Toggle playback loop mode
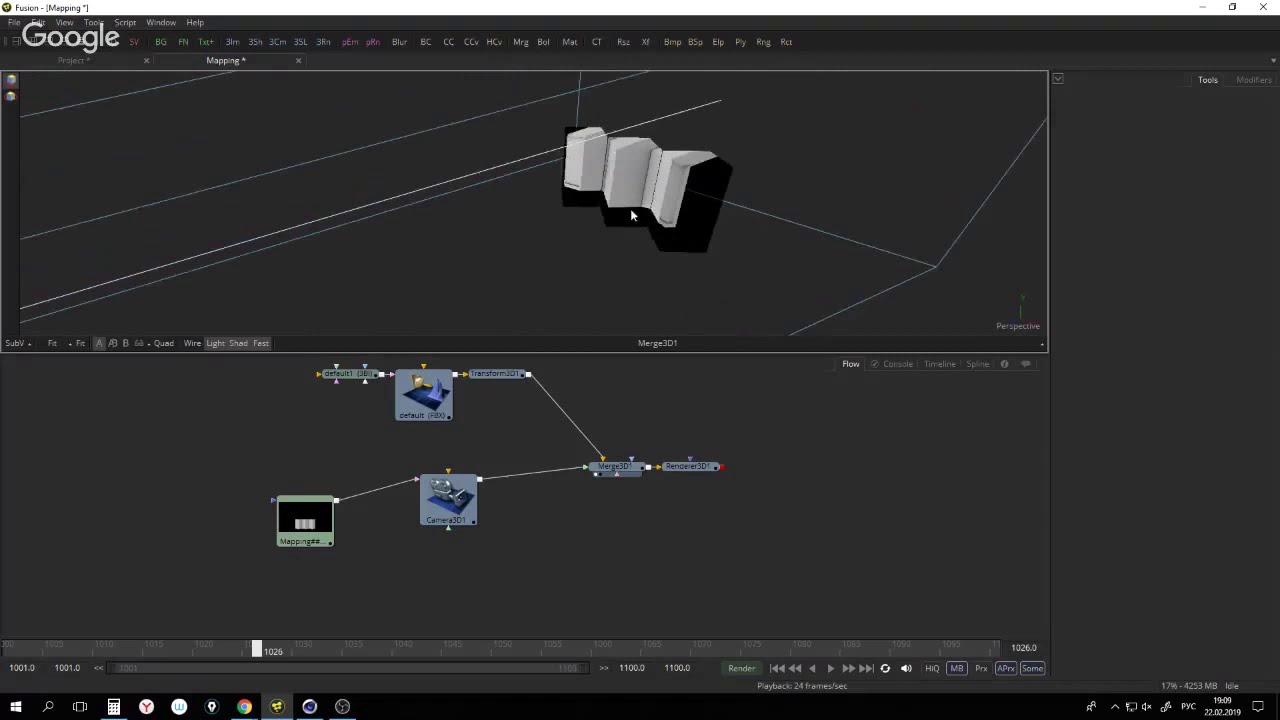The width and height of the screenshot is (1280, 720). click(885, 668)
